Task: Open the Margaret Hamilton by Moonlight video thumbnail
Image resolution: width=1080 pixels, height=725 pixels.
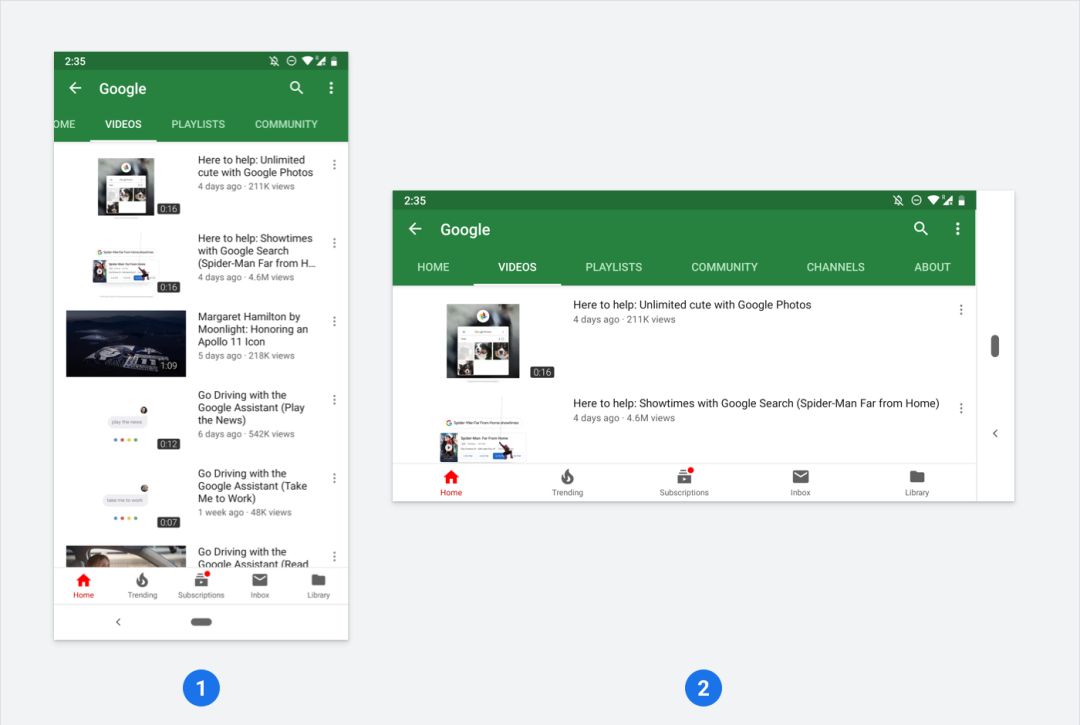Action: tap(126, 344)
